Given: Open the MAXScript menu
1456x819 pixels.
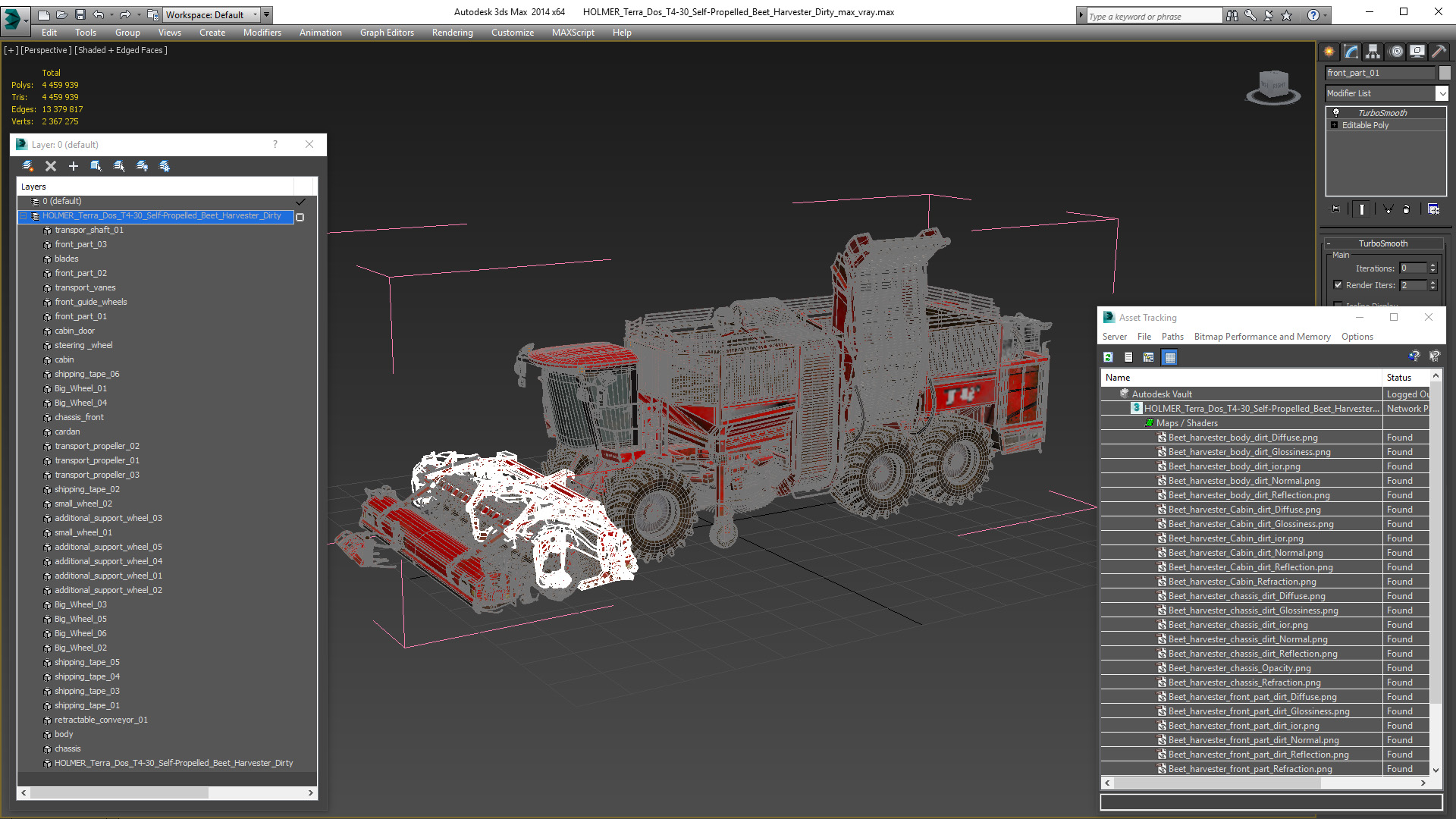Looking at the screenshot, I should [573, 33].
